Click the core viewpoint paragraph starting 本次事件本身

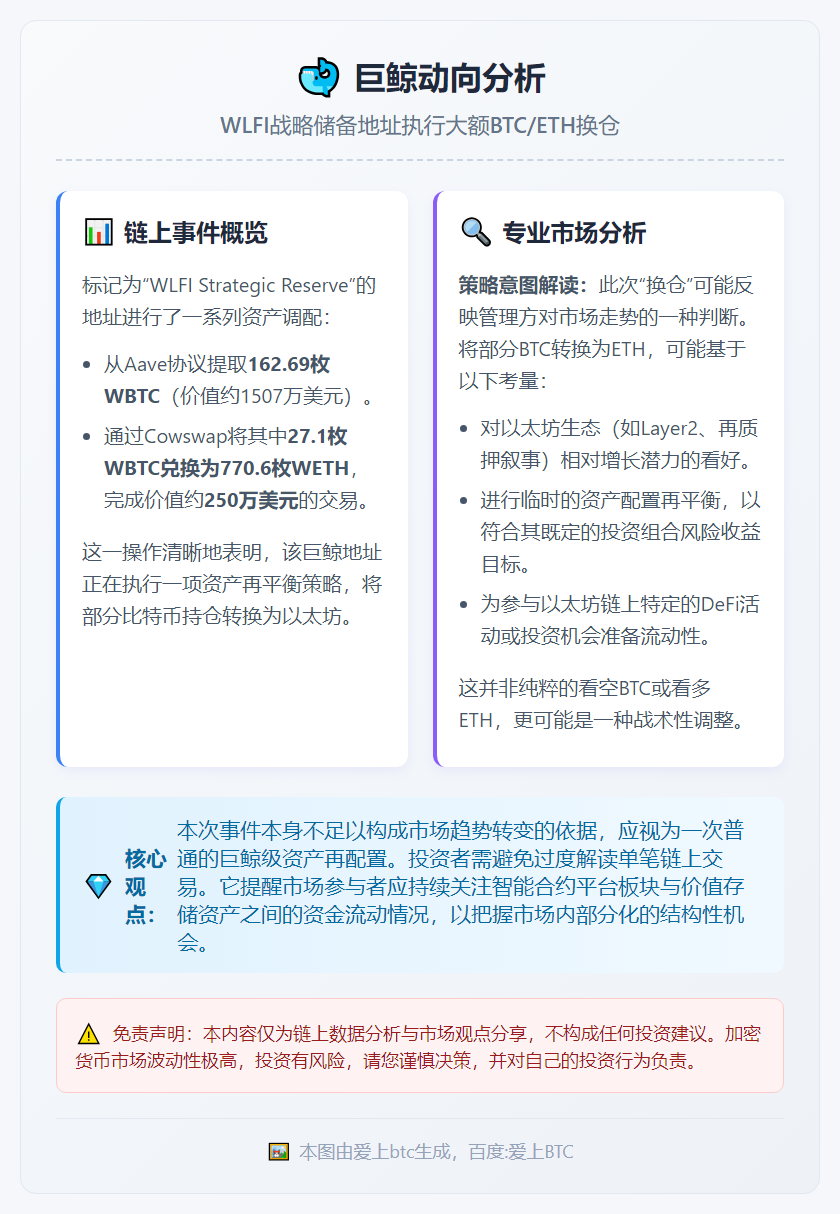coord(460,886)
